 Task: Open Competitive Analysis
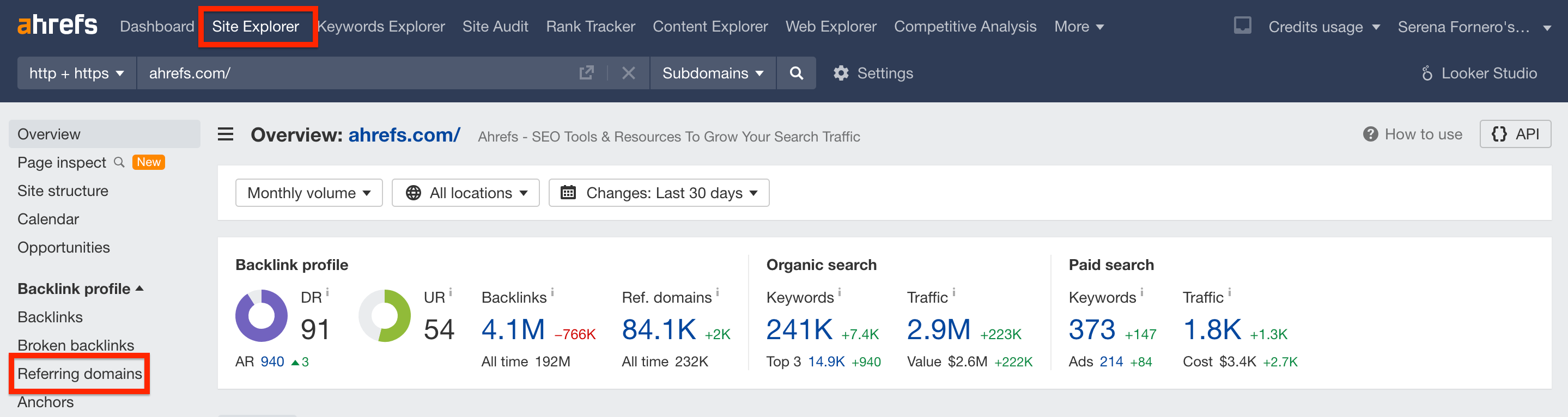click(965, 27)
